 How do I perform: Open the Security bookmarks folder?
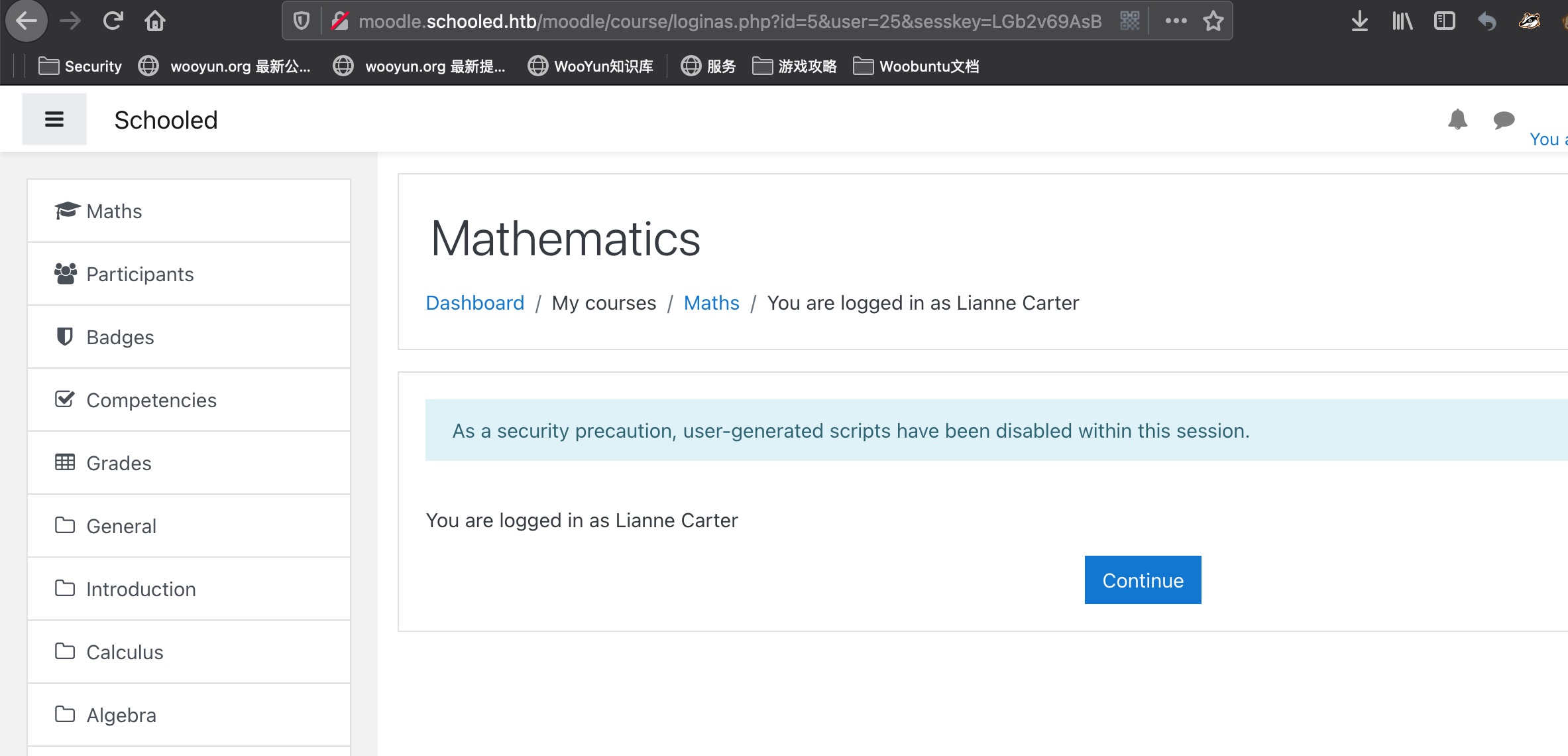point(80,66)
